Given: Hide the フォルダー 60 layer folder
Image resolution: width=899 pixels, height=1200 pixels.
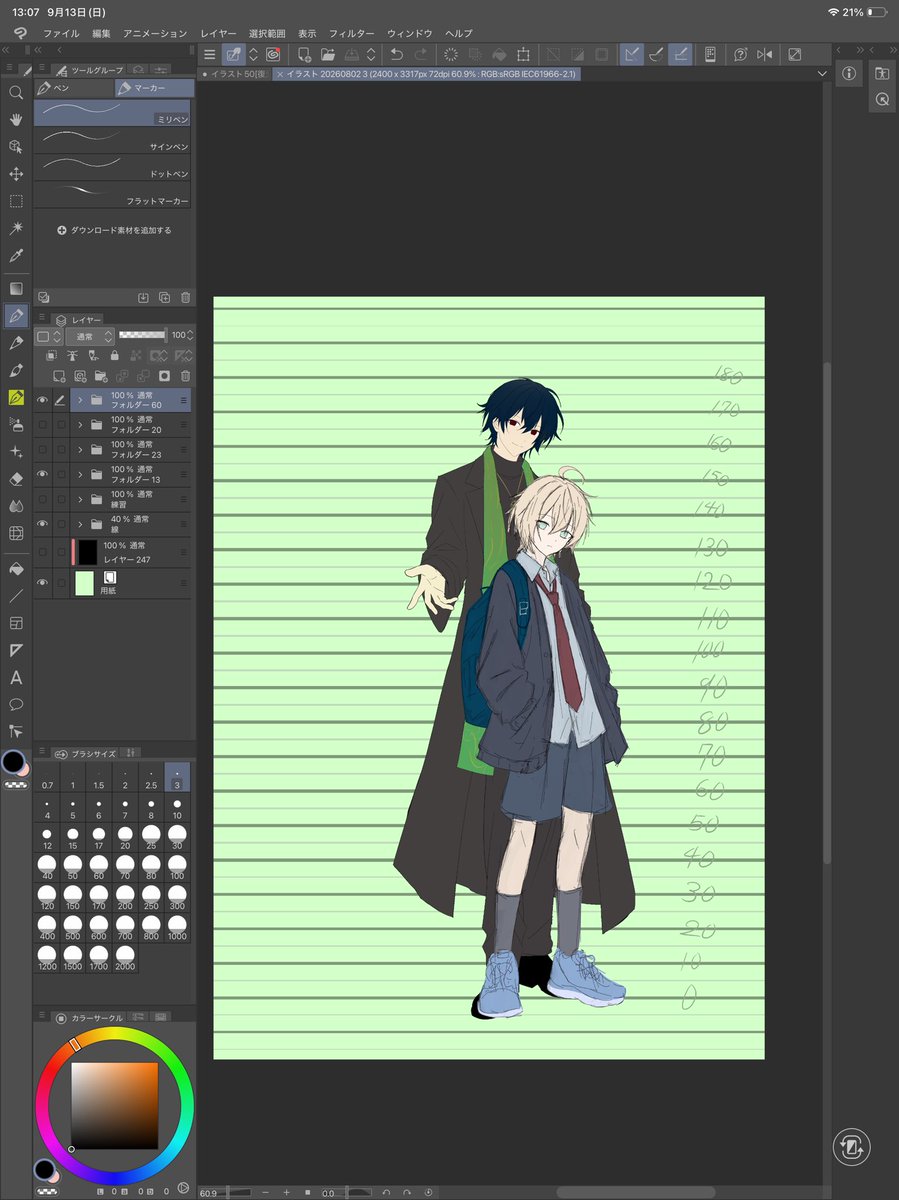Looking at the screenshot, I should pos(42,400).
